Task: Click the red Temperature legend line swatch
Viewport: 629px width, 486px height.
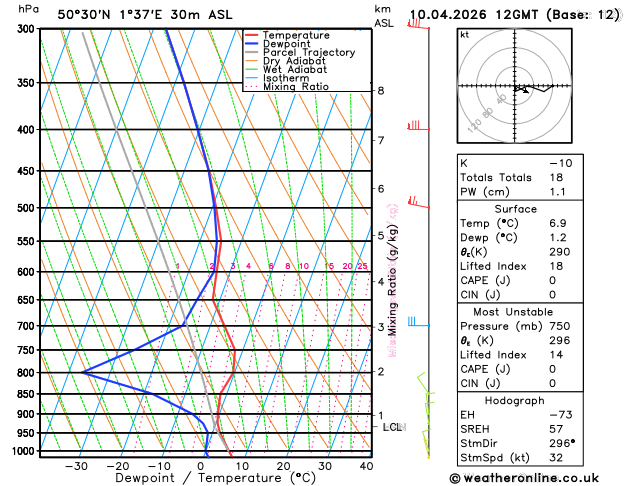Action: pyautogui.click(x=252, y=35)
